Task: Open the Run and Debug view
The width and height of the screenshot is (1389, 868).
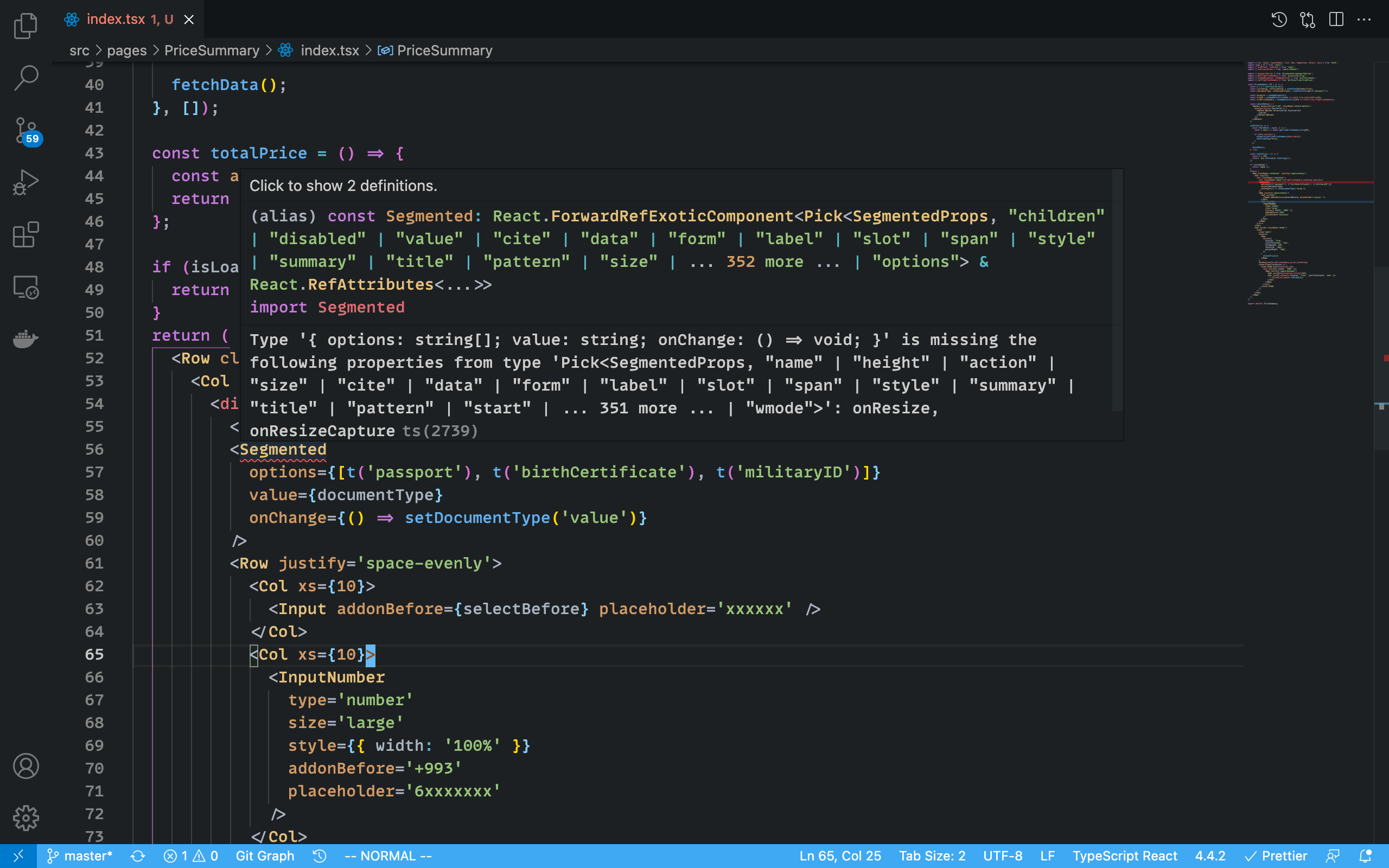Action: tap(26, 183)
